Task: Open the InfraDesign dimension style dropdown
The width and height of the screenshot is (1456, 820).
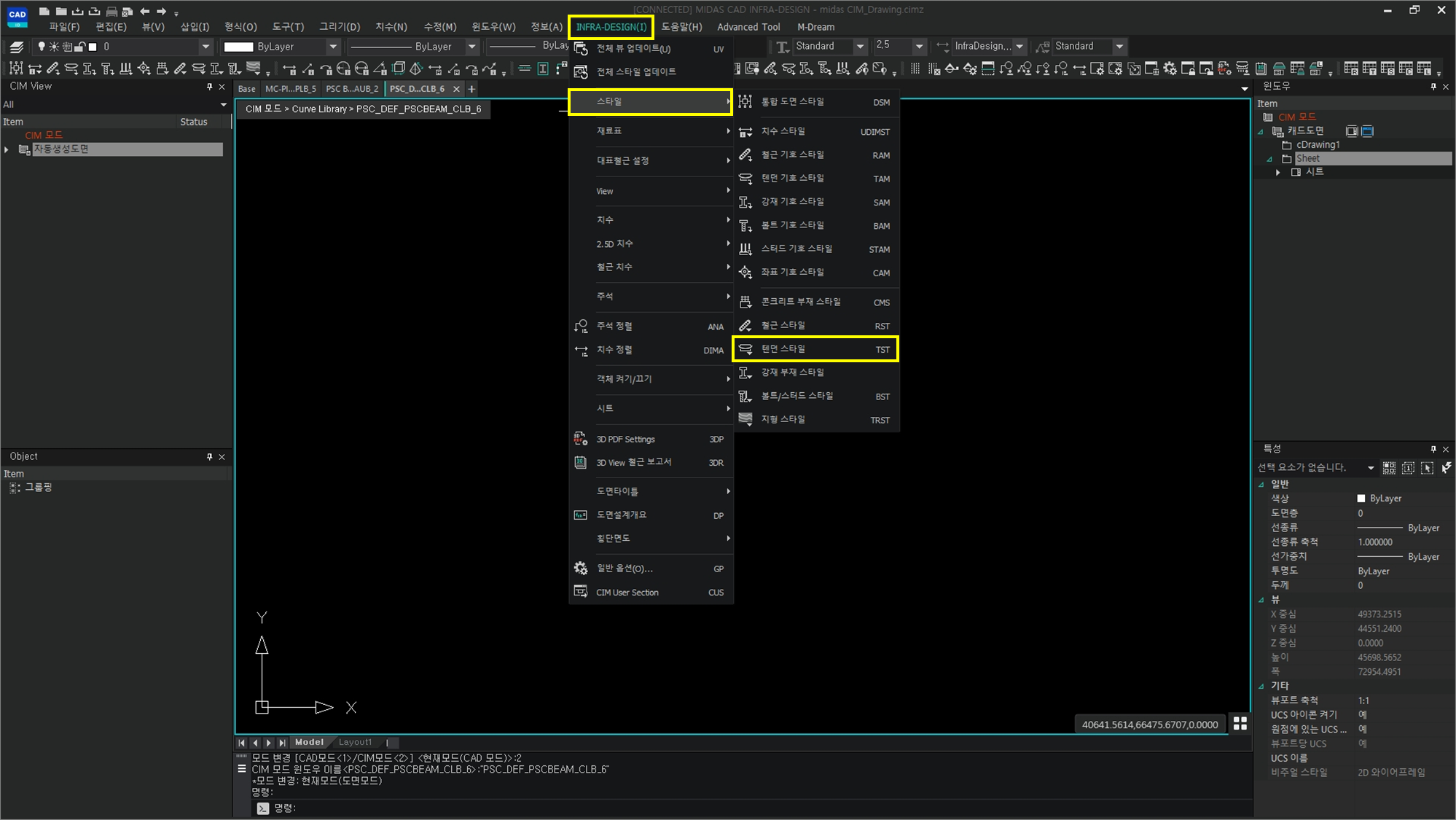Action: pos(1019,47)
